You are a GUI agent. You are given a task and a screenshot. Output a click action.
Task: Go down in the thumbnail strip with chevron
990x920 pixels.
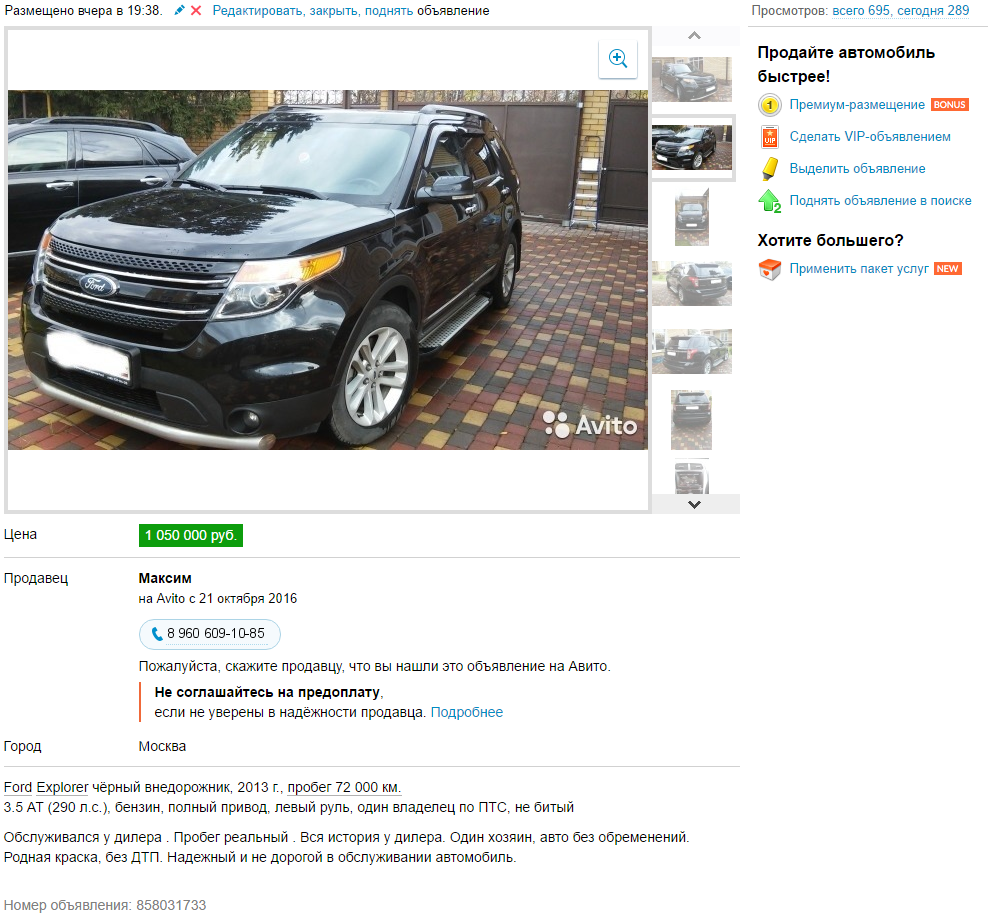point(695,505)
